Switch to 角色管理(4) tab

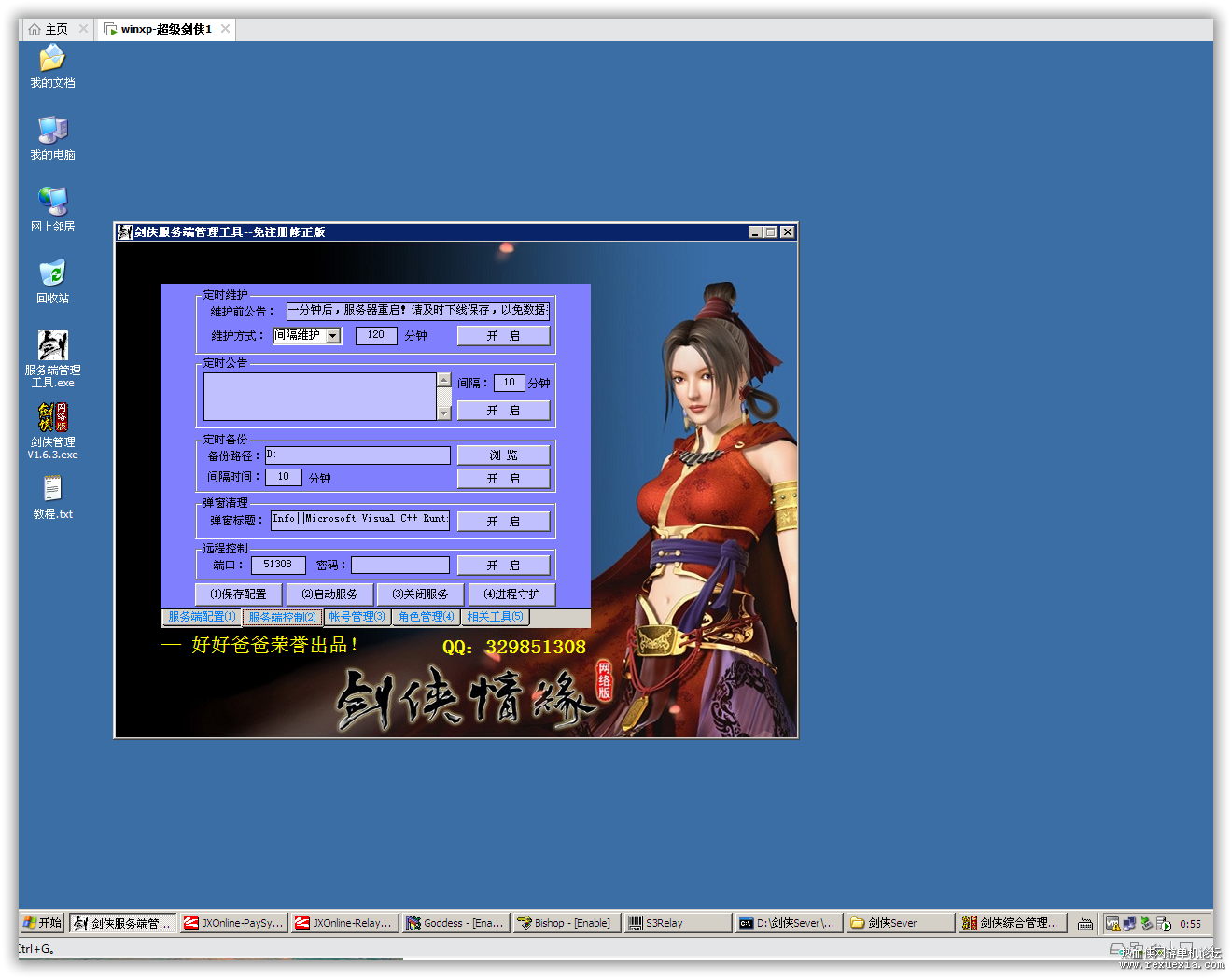pos(426,617)
